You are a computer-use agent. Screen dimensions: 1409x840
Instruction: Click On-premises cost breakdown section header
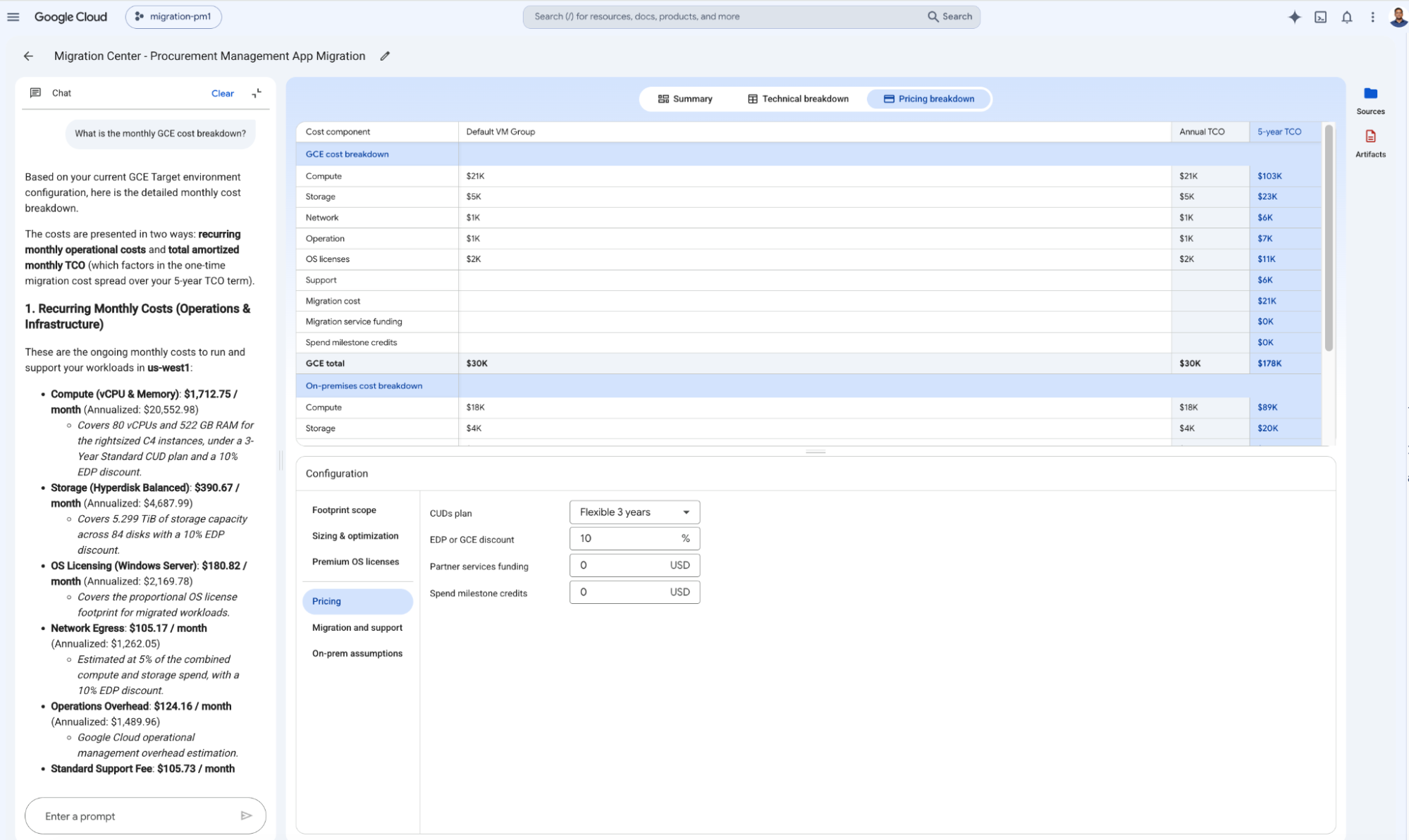click(364, 386)
